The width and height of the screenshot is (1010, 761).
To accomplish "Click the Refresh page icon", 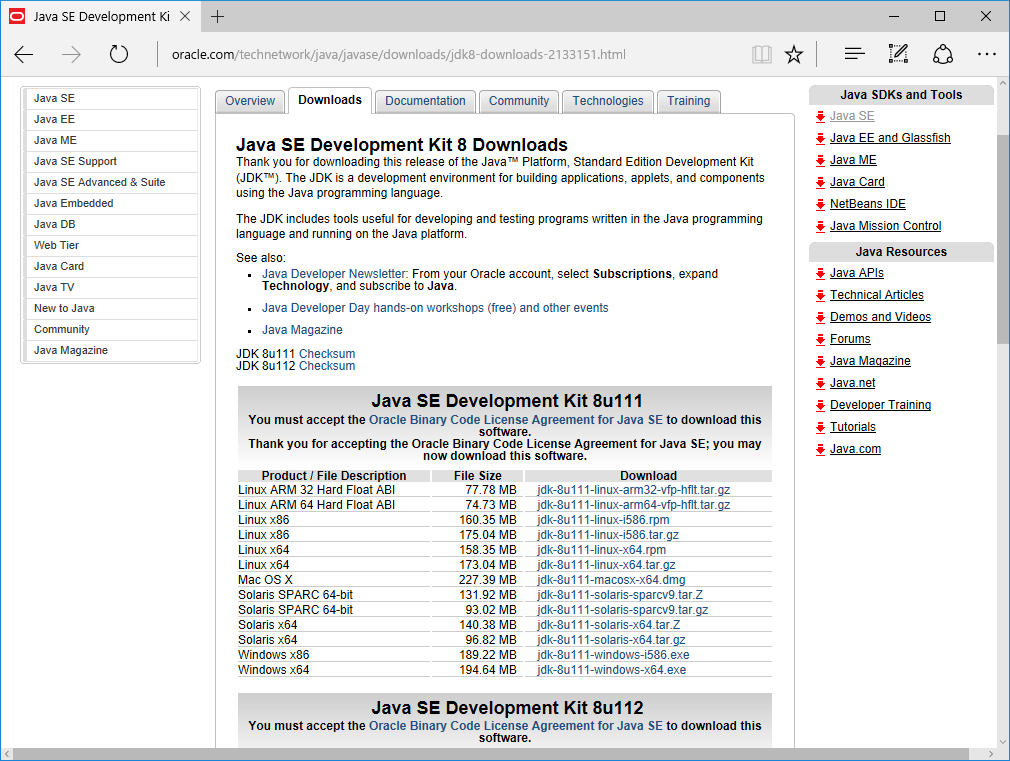I will [x=119, y=54].
